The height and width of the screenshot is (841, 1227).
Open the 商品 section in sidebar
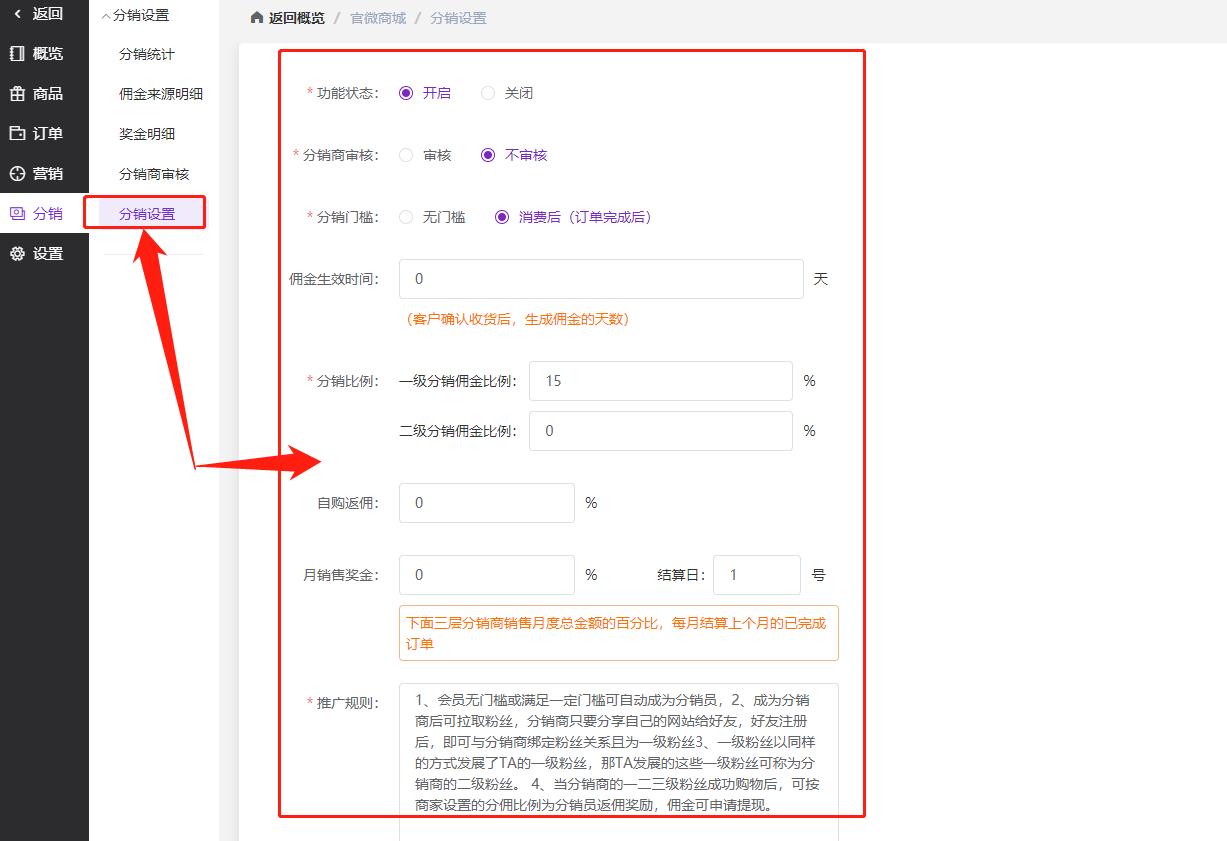click(x=43, y=93)
